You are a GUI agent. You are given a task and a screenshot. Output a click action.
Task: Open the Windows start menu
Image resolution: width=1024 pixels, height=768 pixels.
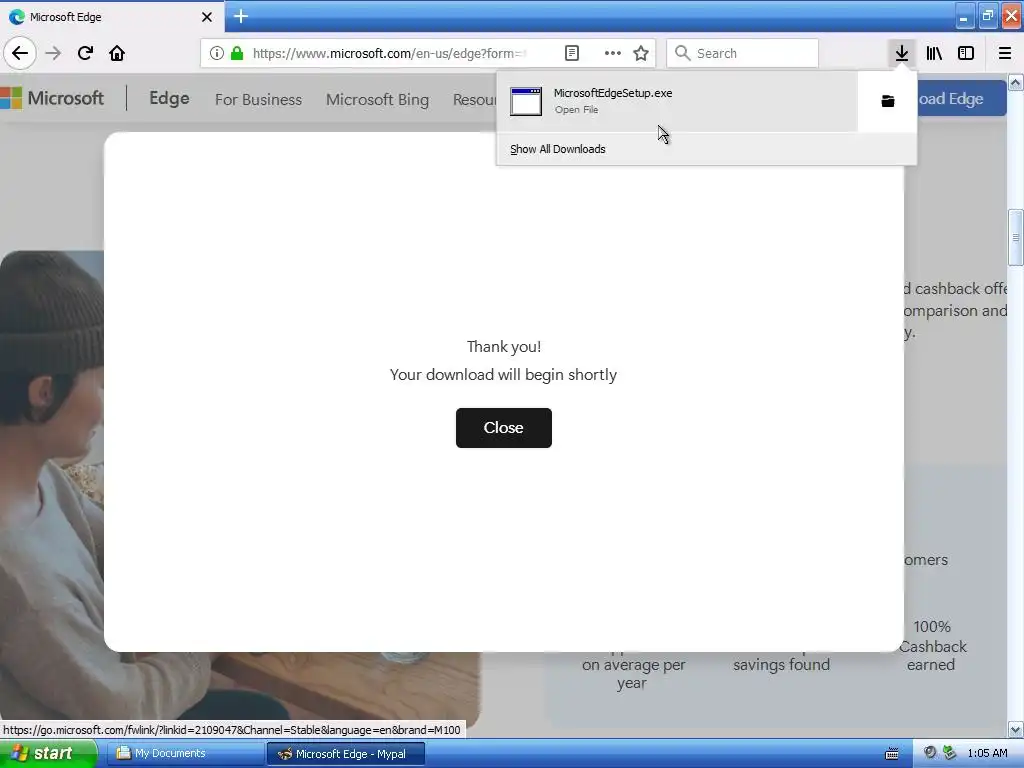(48, 753)
